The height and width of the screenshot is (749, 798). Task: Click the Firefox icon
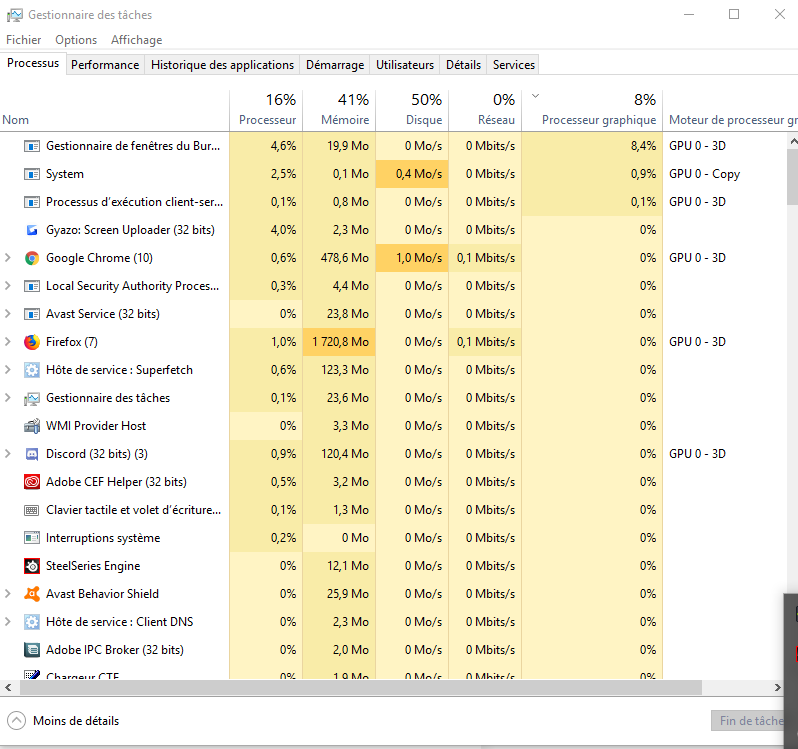point(32,342)
